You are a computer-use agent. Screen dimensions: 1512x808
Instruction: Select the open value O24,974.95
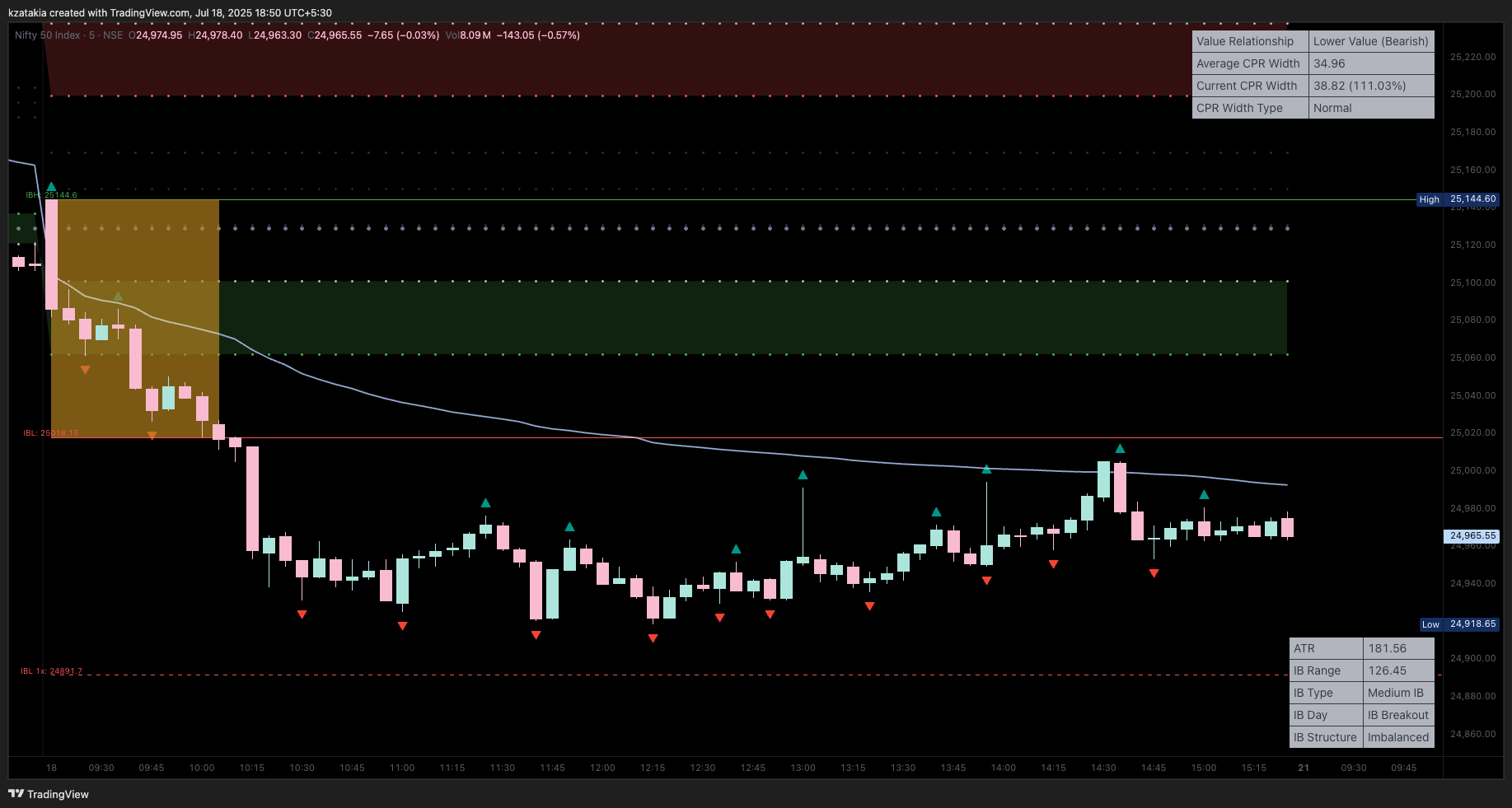click(x=156, y=35)
